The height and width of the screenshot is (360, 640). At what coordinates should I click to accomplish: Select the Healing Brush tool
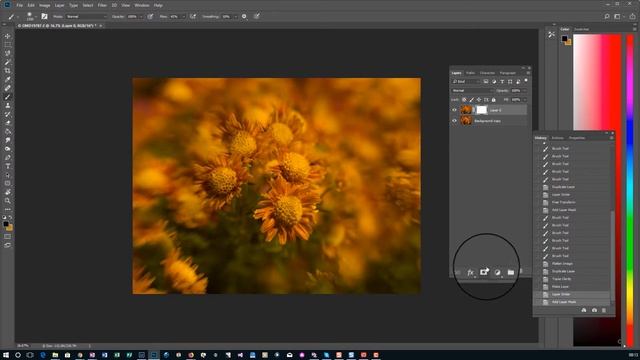point(7,88)
